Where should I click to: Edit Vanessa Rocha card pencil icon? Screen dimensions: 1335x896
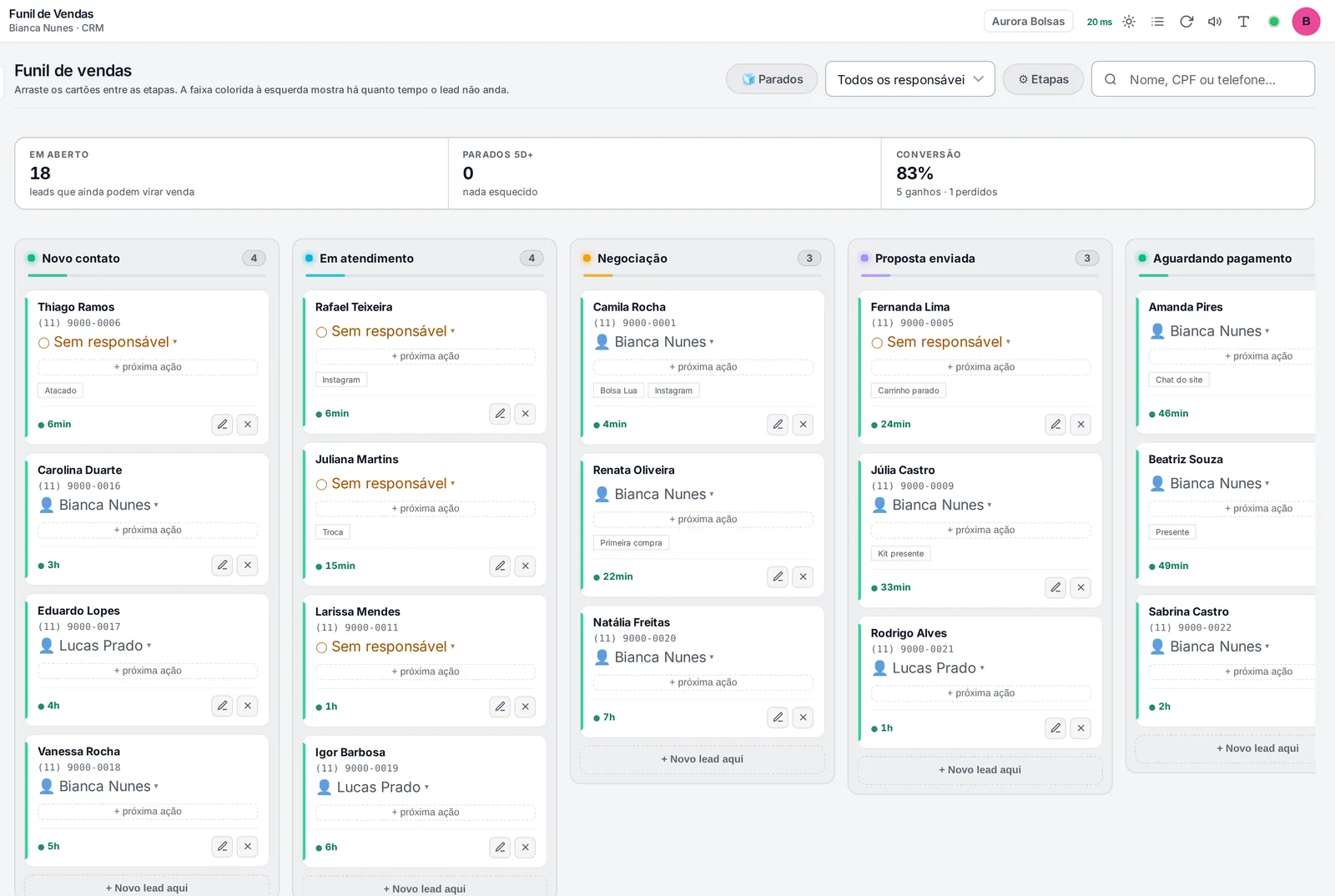pyautogui.click(x=222, y=847)
